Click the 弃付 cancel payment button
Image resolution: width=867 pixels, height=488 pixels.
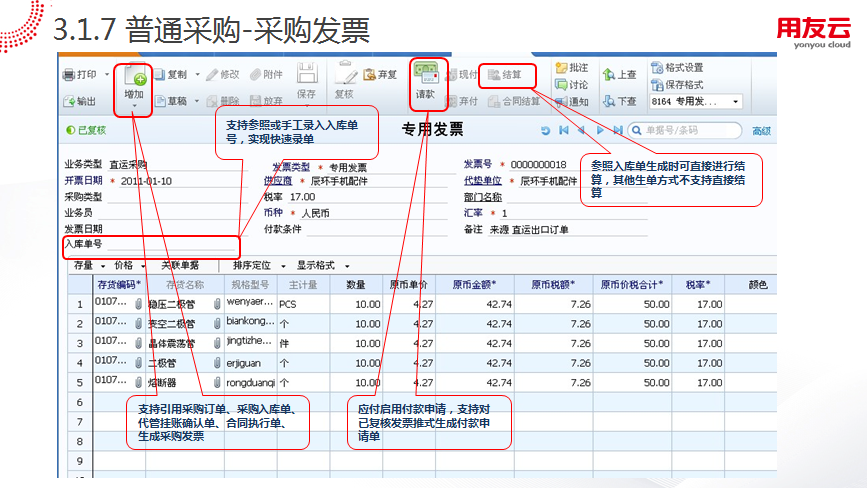pyautogui.click(x=462, y=101)
